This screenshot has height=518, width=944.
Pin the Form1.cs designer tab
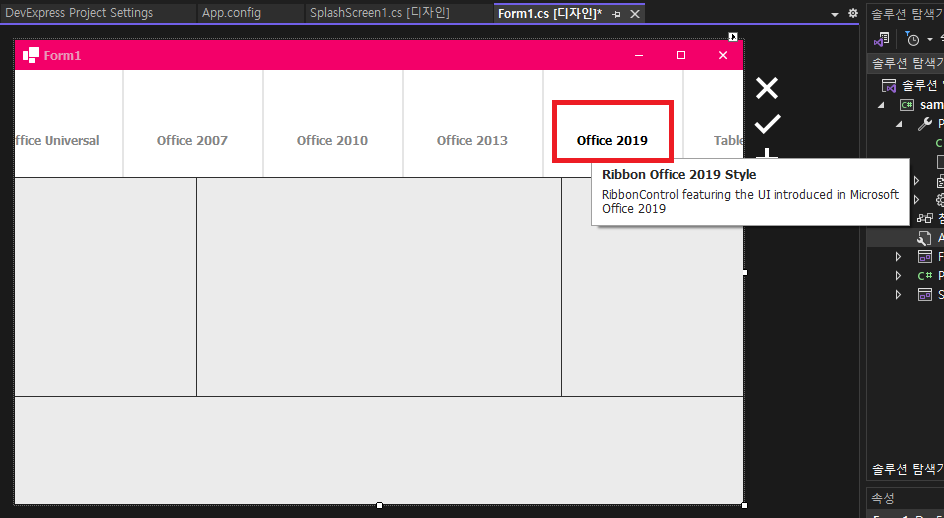pos(616,14)
